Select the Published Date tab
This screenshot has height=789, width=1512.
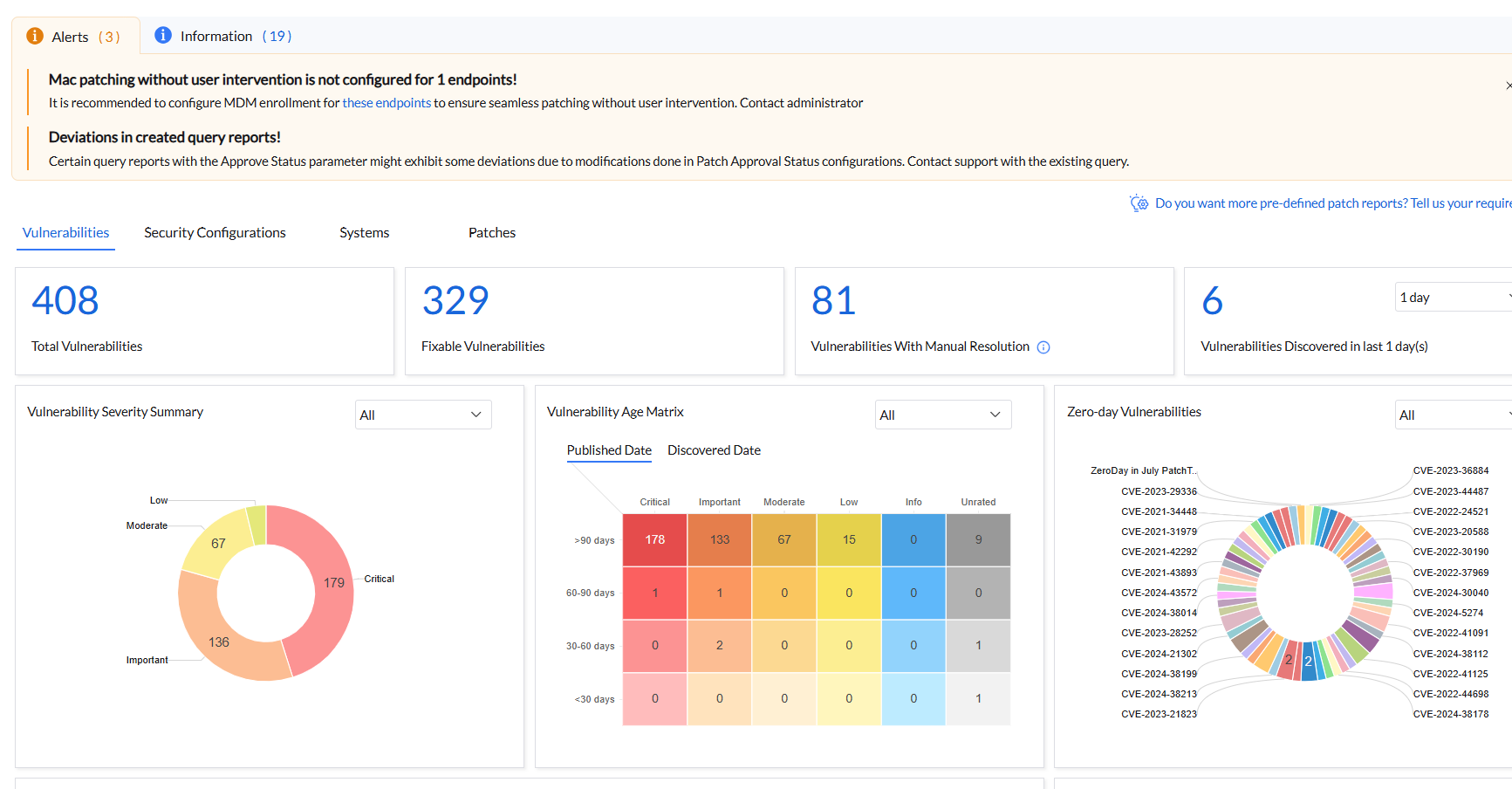click(x=609, y=450)
